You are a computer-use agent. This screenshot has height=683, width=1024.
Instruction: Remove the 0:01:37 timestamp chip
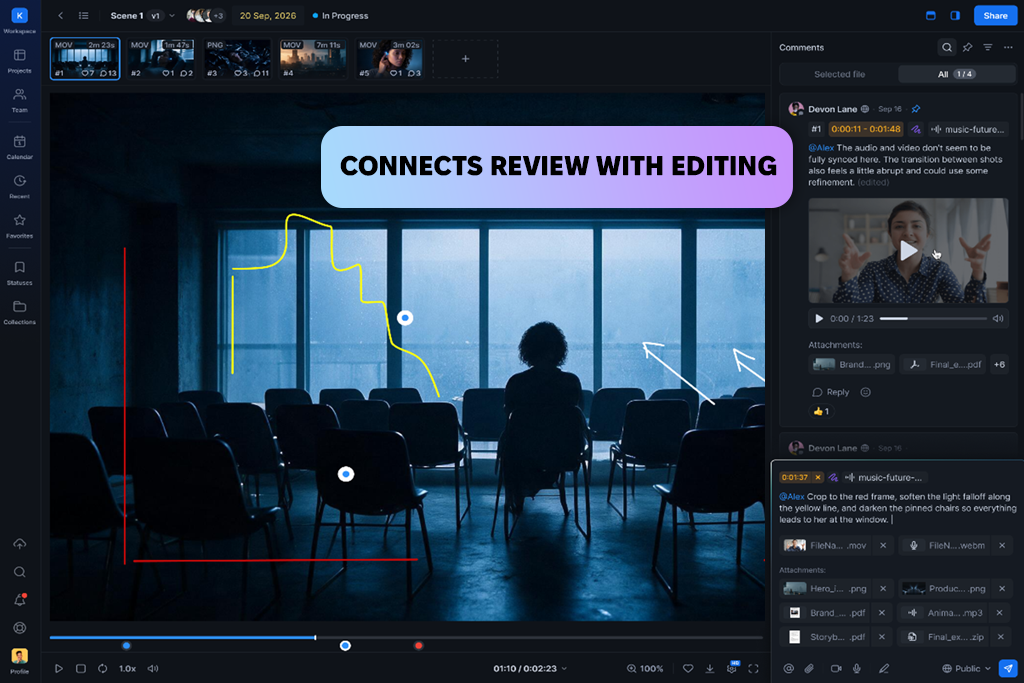(818, 477)
